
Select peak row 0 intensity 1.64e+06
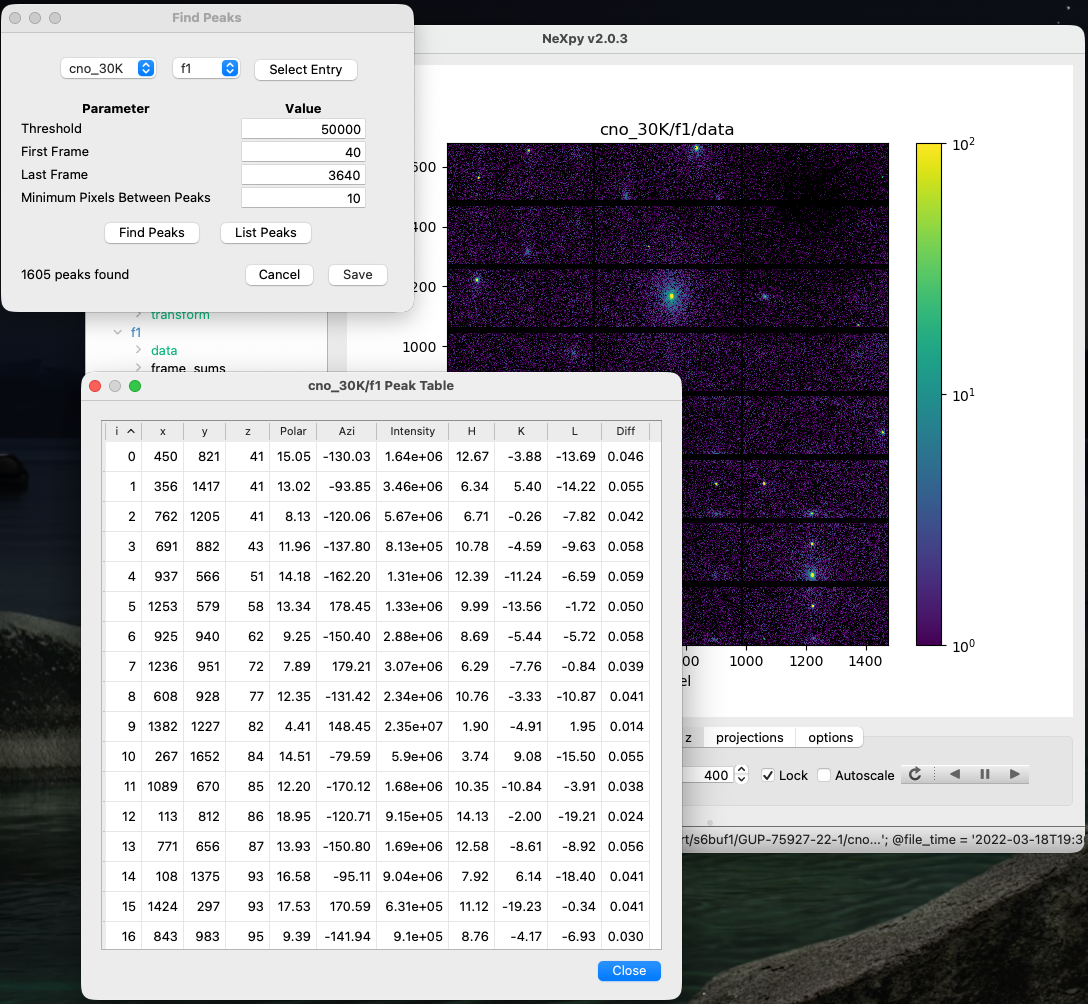(x=412, y=457)
